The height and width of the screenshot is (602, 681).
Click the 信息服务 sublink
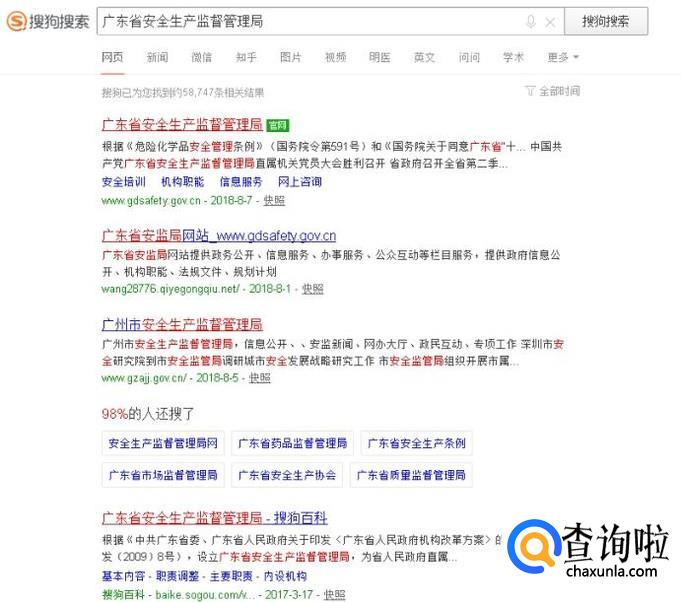(241, 182)
